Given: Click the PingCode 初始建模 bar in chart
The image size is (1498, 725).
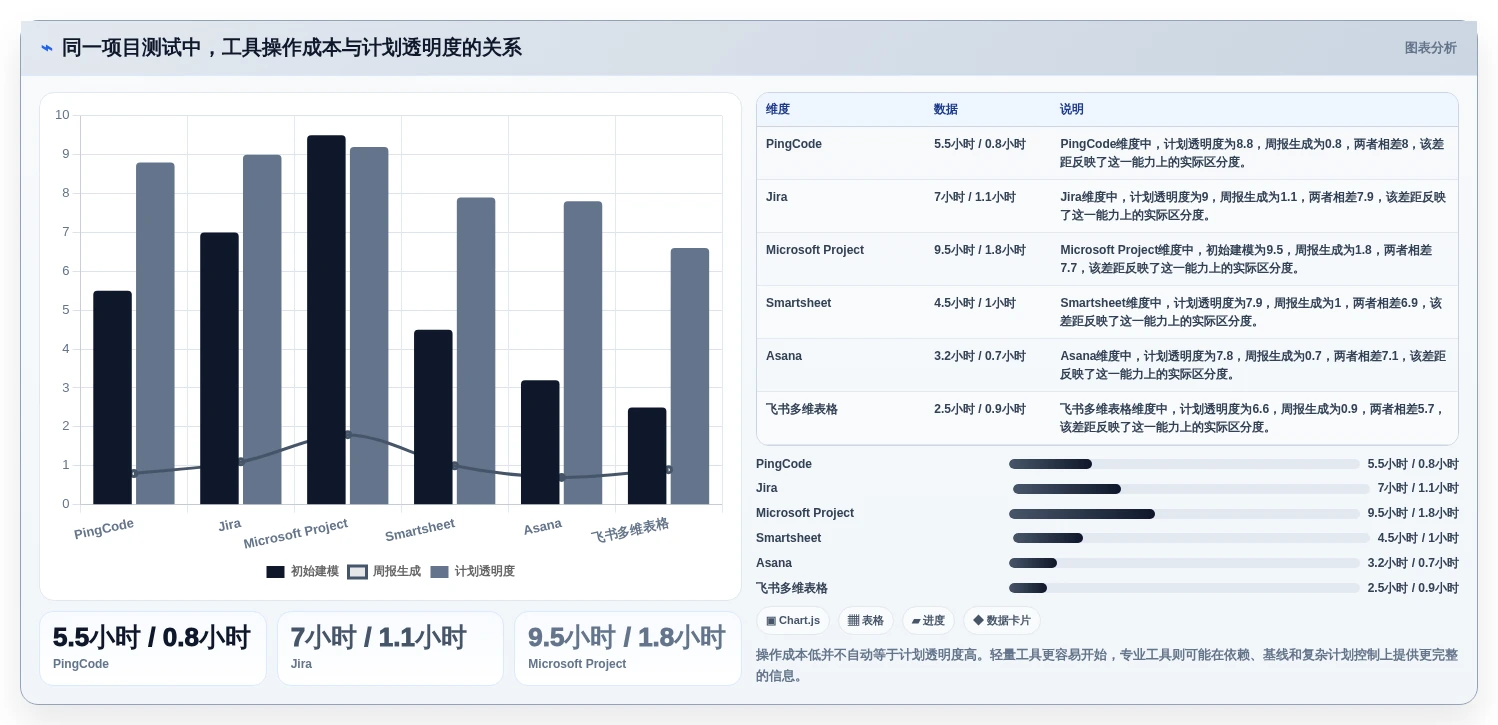Looking at the screenshot, I should coord(112,397).
